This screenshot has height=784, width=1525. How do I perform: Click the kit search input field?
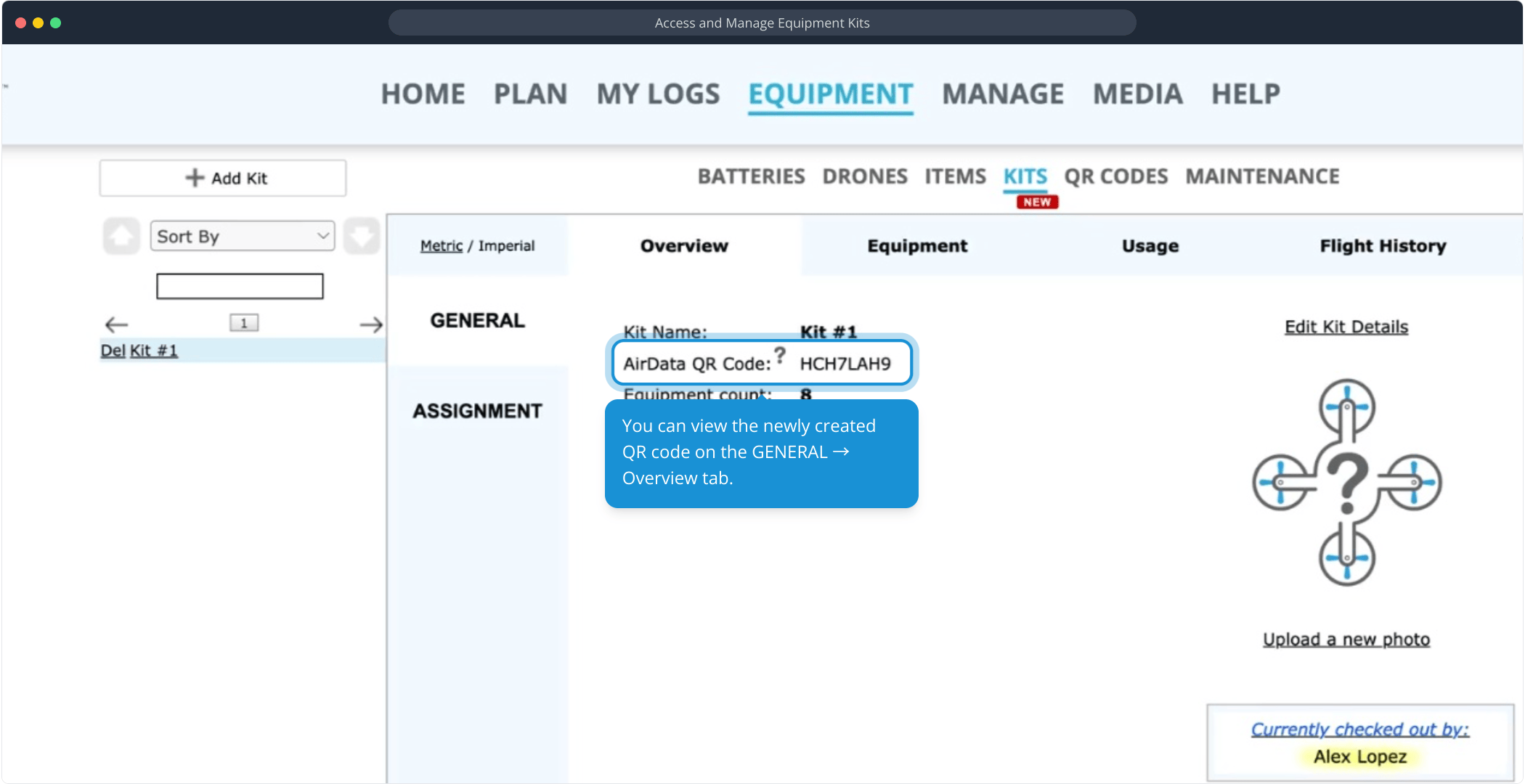pos(240,286)
